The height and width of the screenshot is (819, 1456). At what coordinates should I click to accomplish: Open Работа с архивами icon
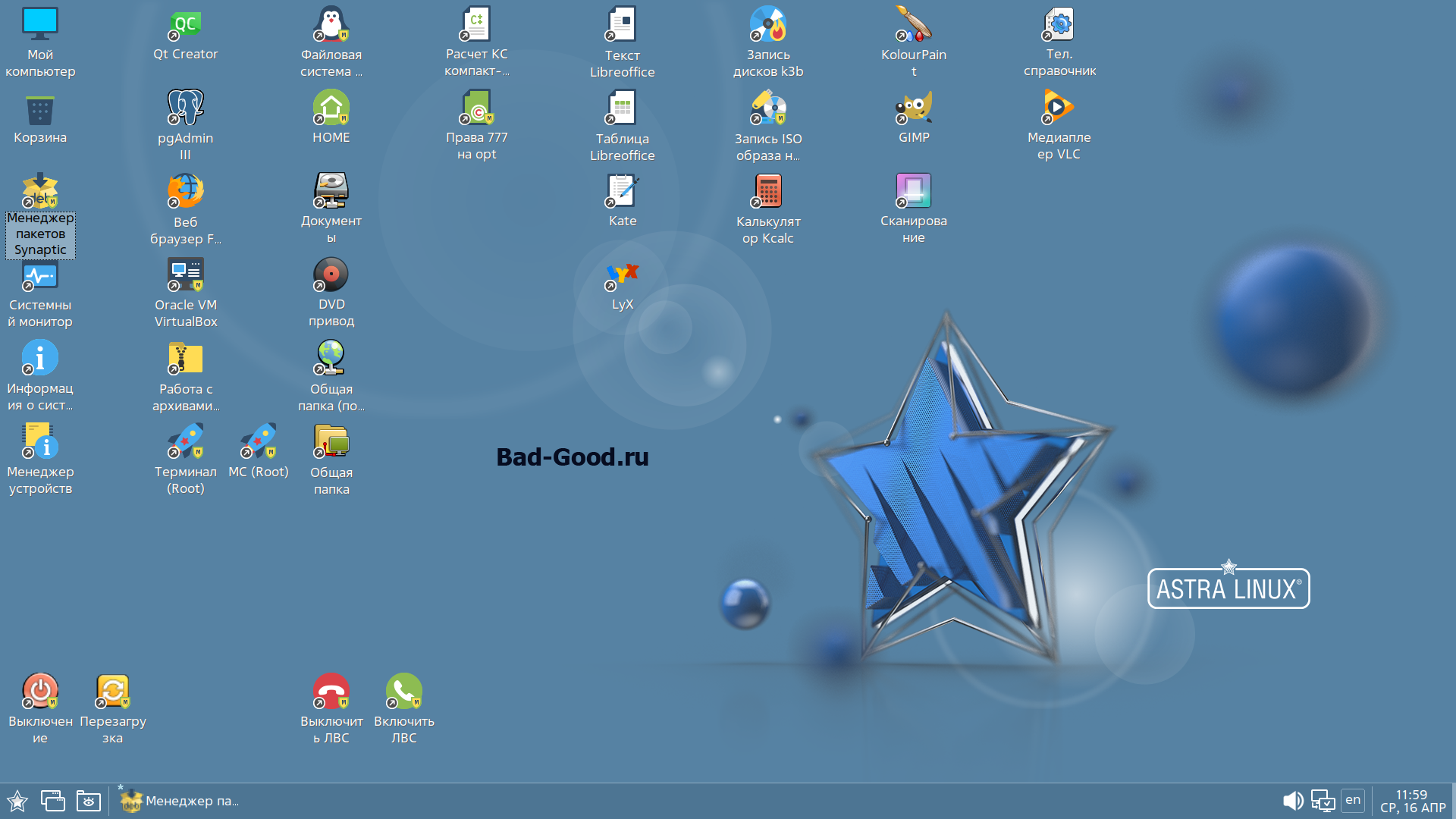tap(186, 358)
